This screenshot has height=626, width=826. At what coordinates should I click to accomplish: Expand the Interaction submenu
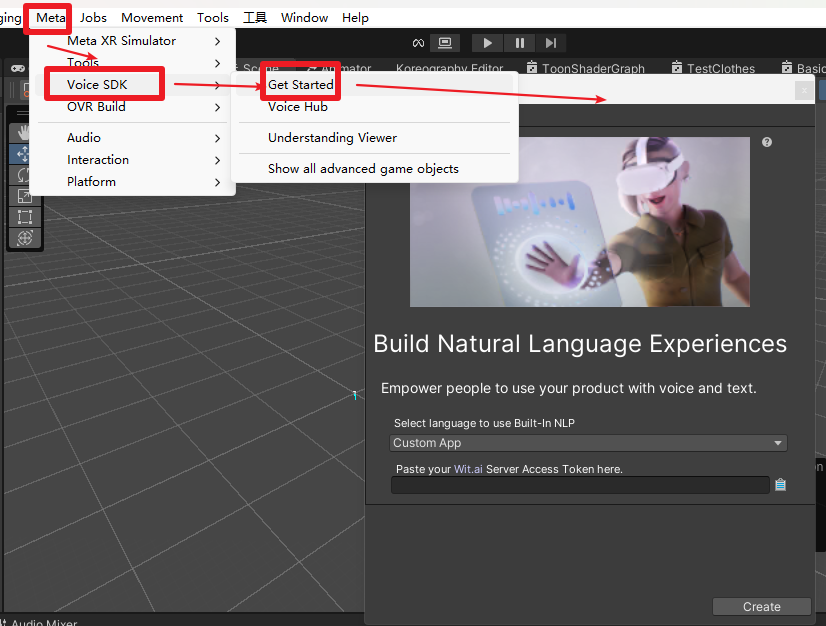132,160
